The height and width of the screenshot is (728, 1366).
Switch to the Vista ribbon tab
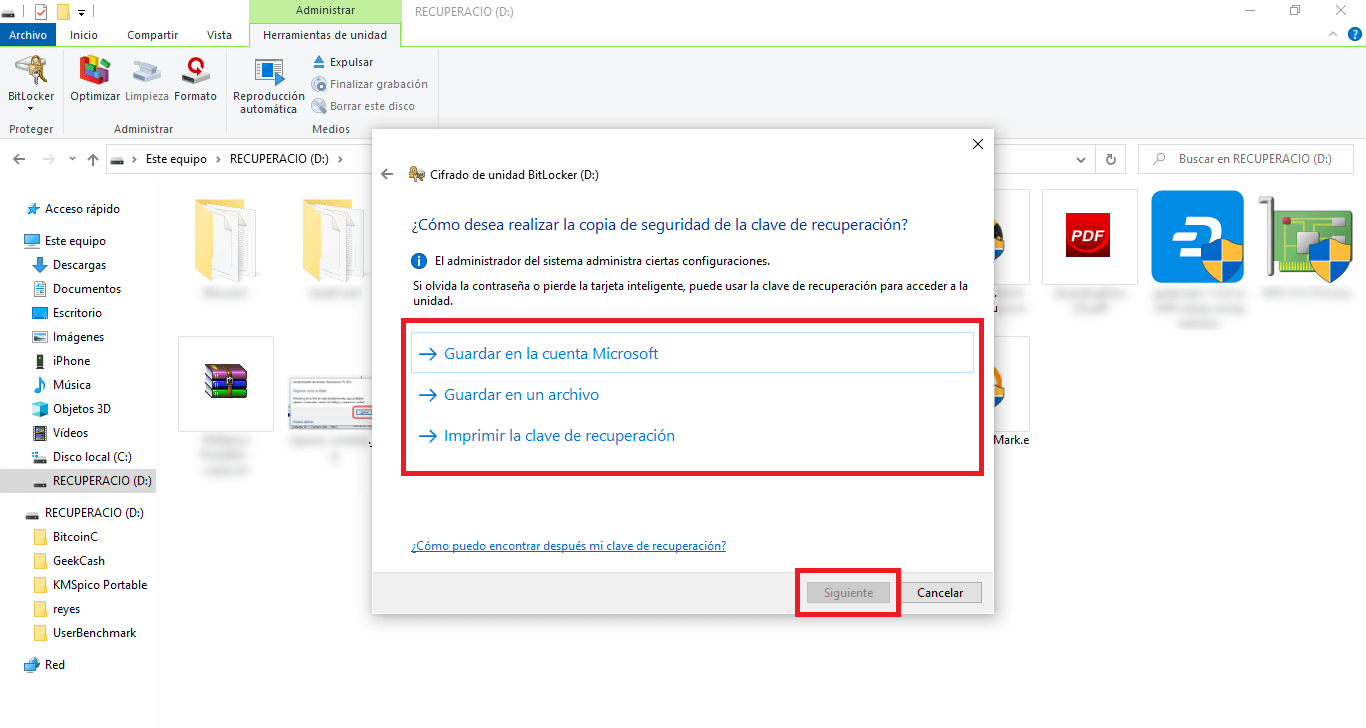click(x=219, y=35)
